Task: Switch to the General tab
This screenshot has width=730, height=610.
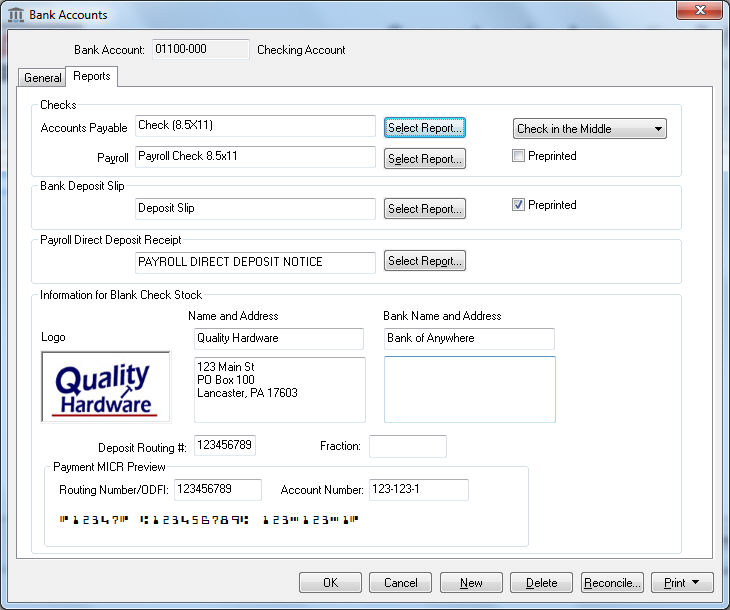Action: pyautogui.click(x=42, y=78)
